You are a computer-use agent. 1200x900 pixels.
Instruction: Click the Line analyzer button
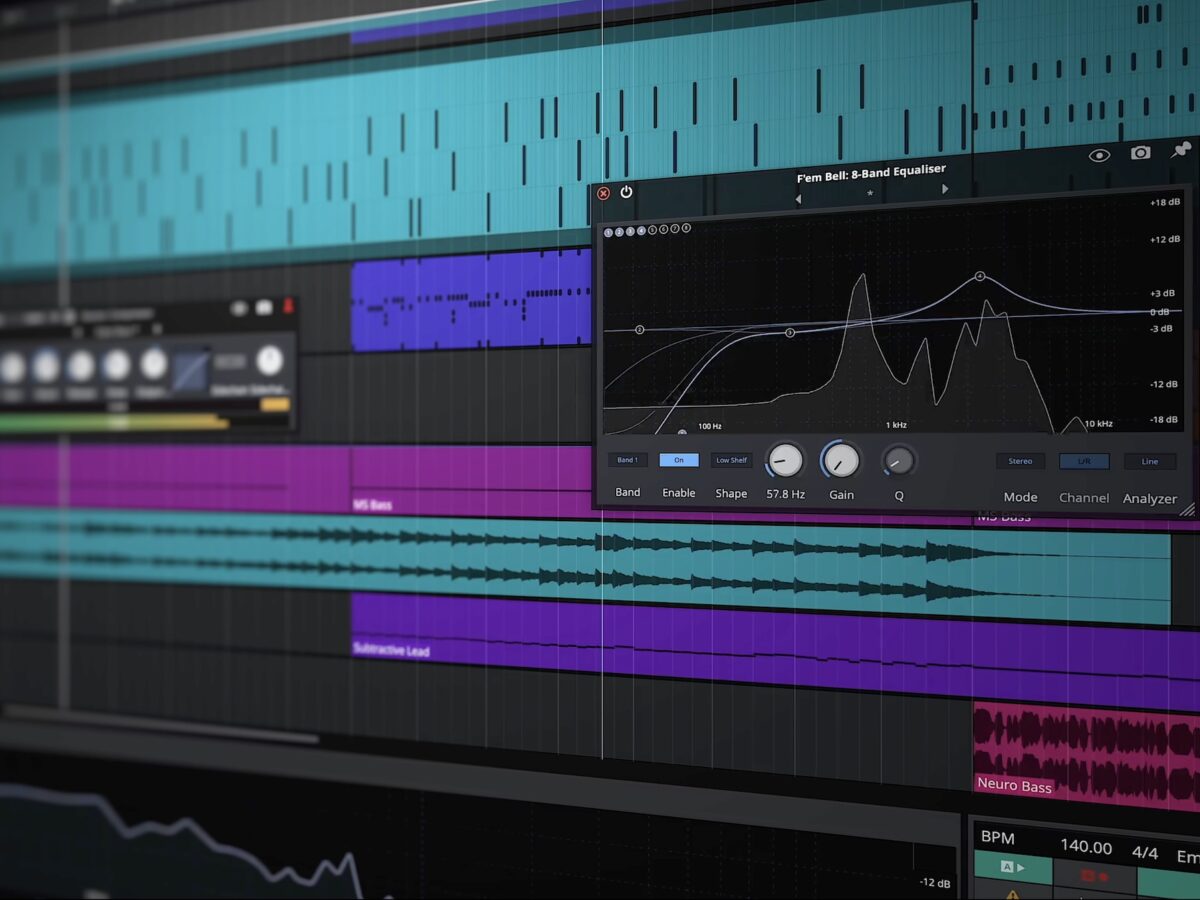tap(1149, 461)
